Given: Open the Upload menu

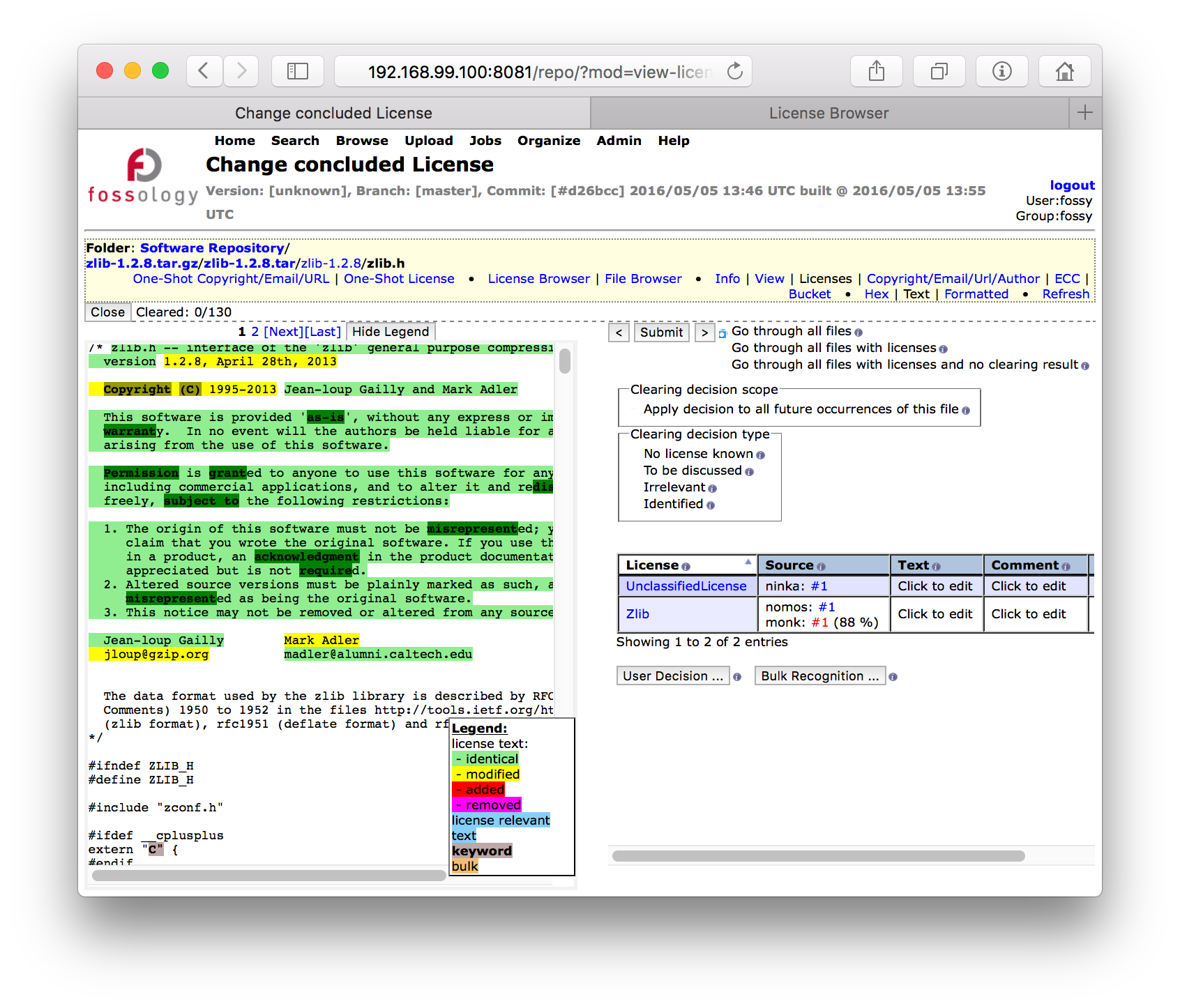Looking at the screenshot, I should 429,141.
